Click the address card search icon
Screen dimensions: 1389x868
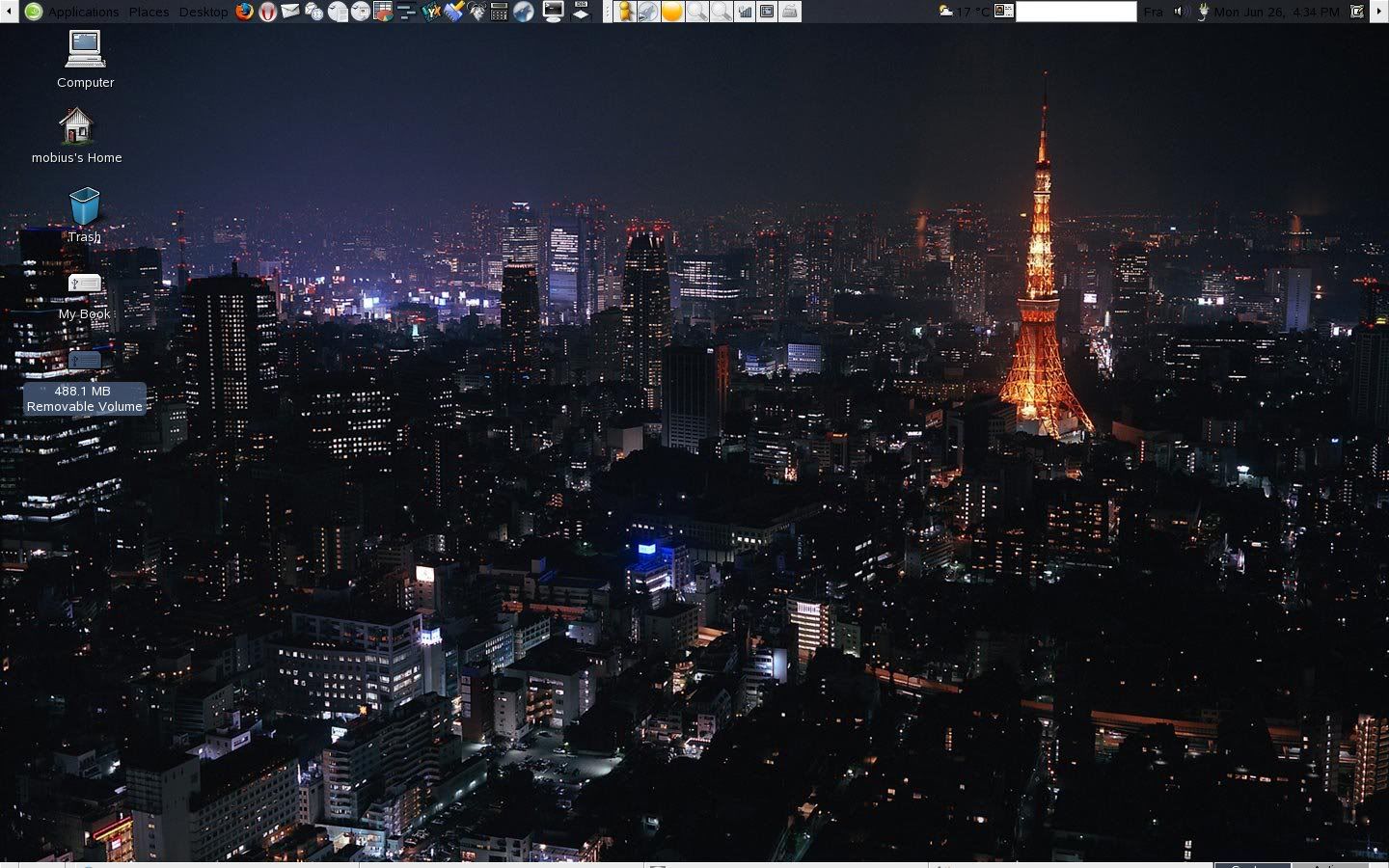click(x=1004, y=12)
